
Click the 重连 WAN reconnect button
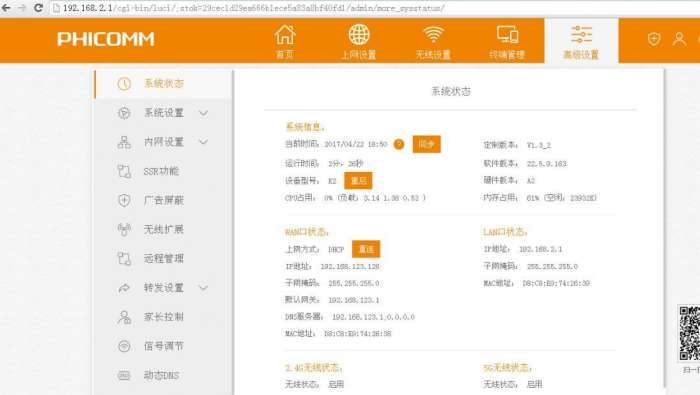[x=366, y=249]
